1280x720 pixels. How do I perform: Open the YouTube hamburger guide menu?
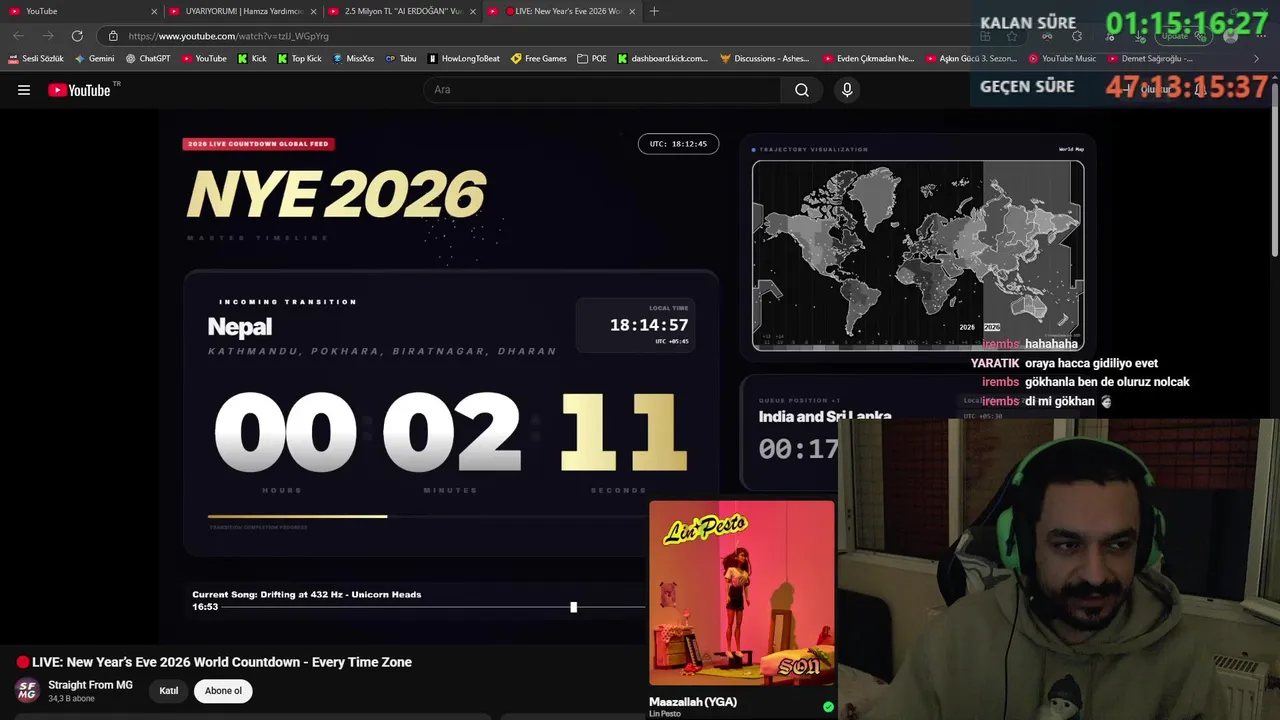coord(24,90)
